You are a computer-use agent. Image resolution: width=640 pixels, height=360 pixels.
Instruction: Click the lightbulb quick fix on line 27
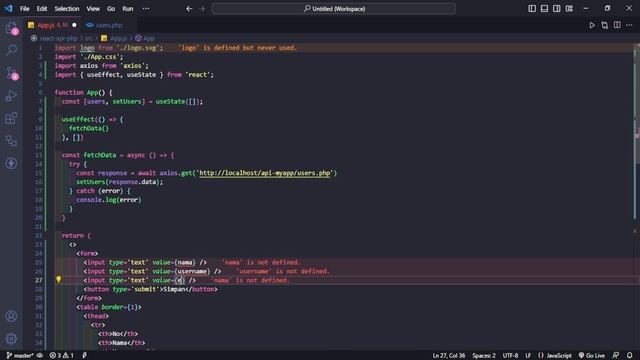(x=58, y=280)
